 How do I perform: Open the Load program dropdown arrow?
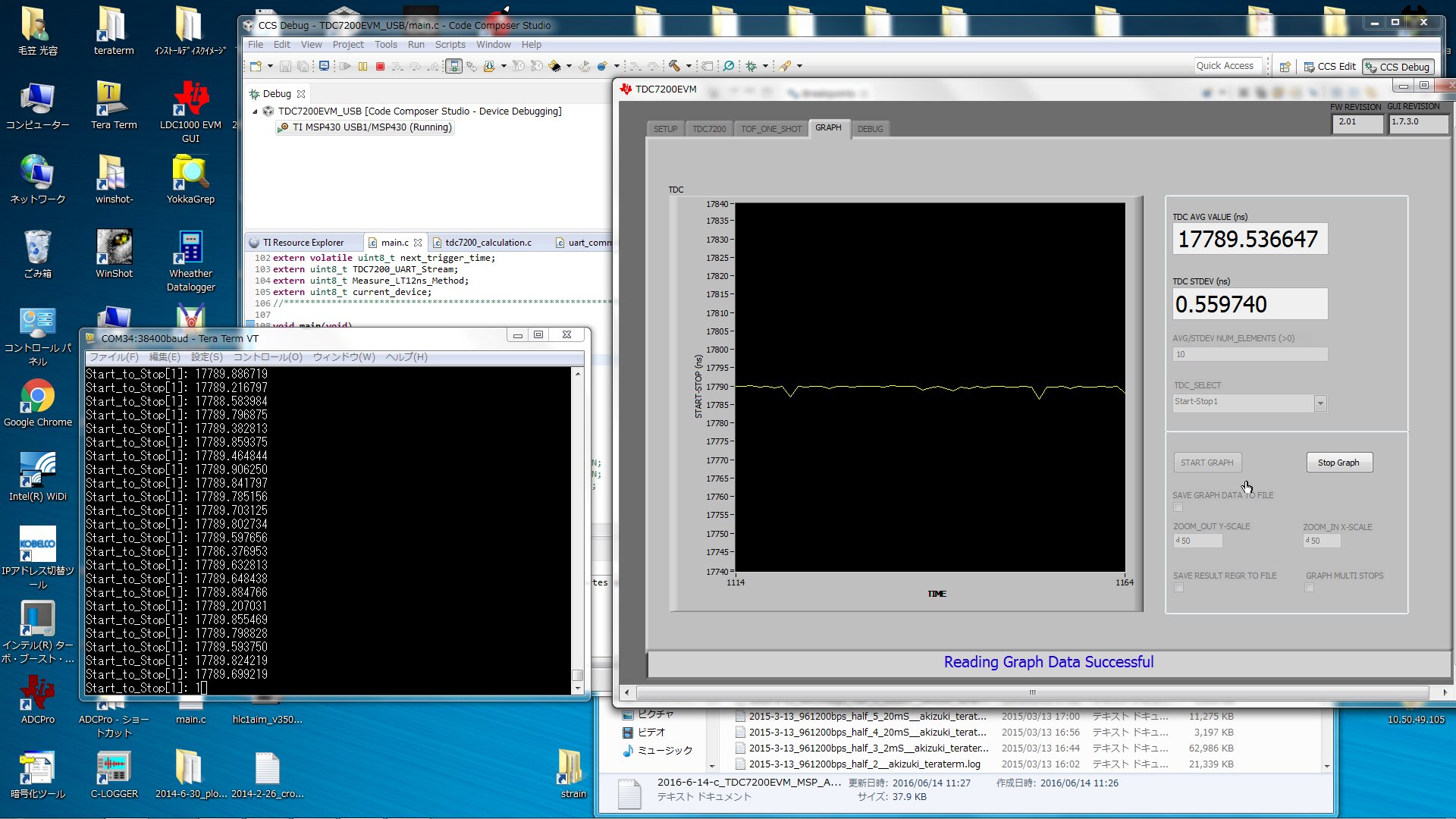(504, 66)
